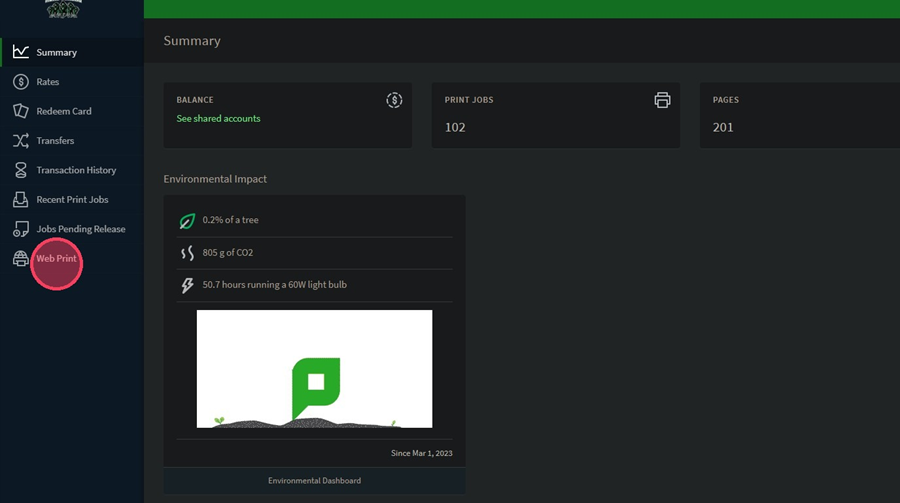Click the Transaction History hourglass icon
Screen dimensions: 900x503
21,170
